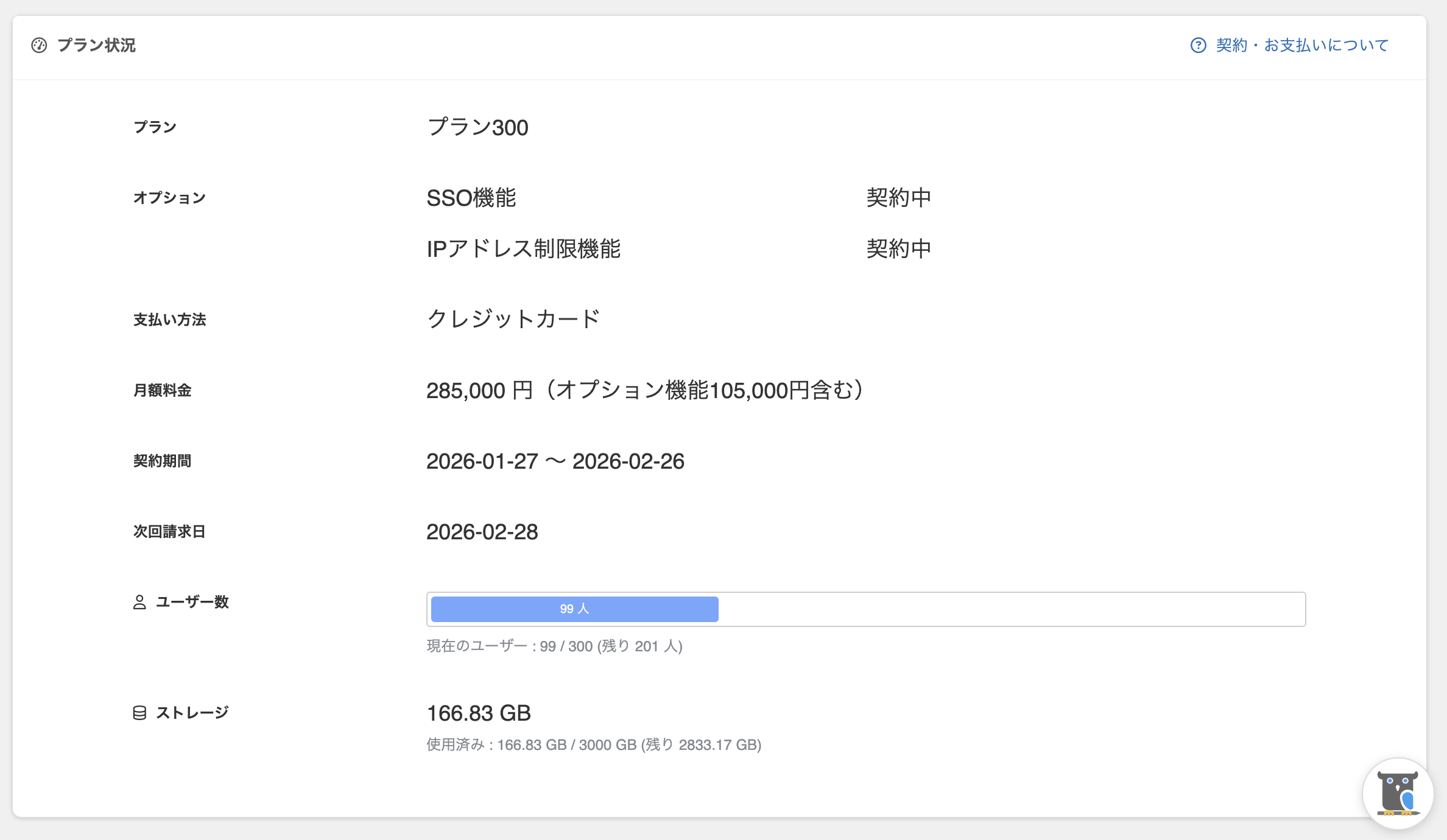The height and width of the screenshot is (840, 1447).
Task: Click 契約中 status next to IPアドレス制限機能
Action: click(x=899, y=249)
